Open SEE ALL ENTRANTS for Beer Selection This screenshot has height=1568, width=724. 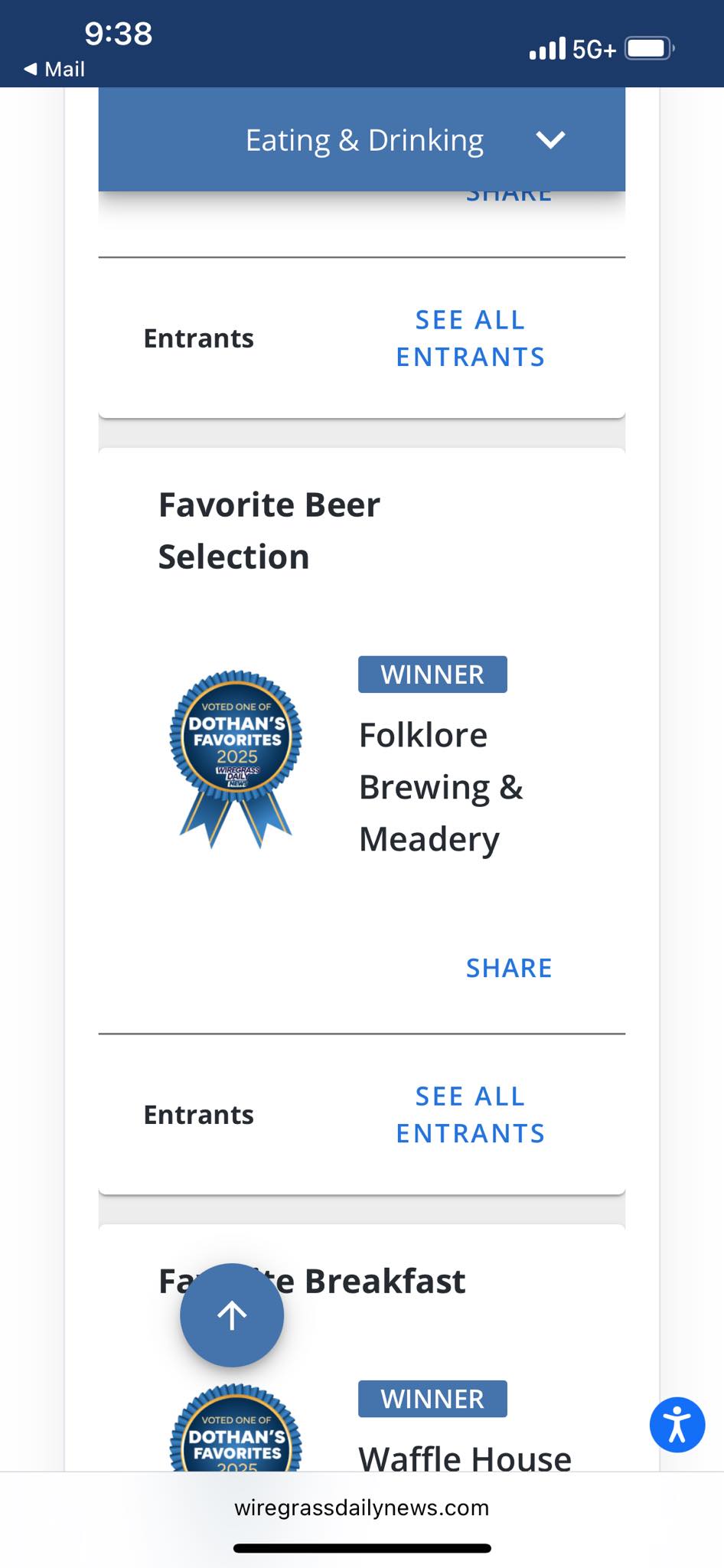(x=470, y=1115)
